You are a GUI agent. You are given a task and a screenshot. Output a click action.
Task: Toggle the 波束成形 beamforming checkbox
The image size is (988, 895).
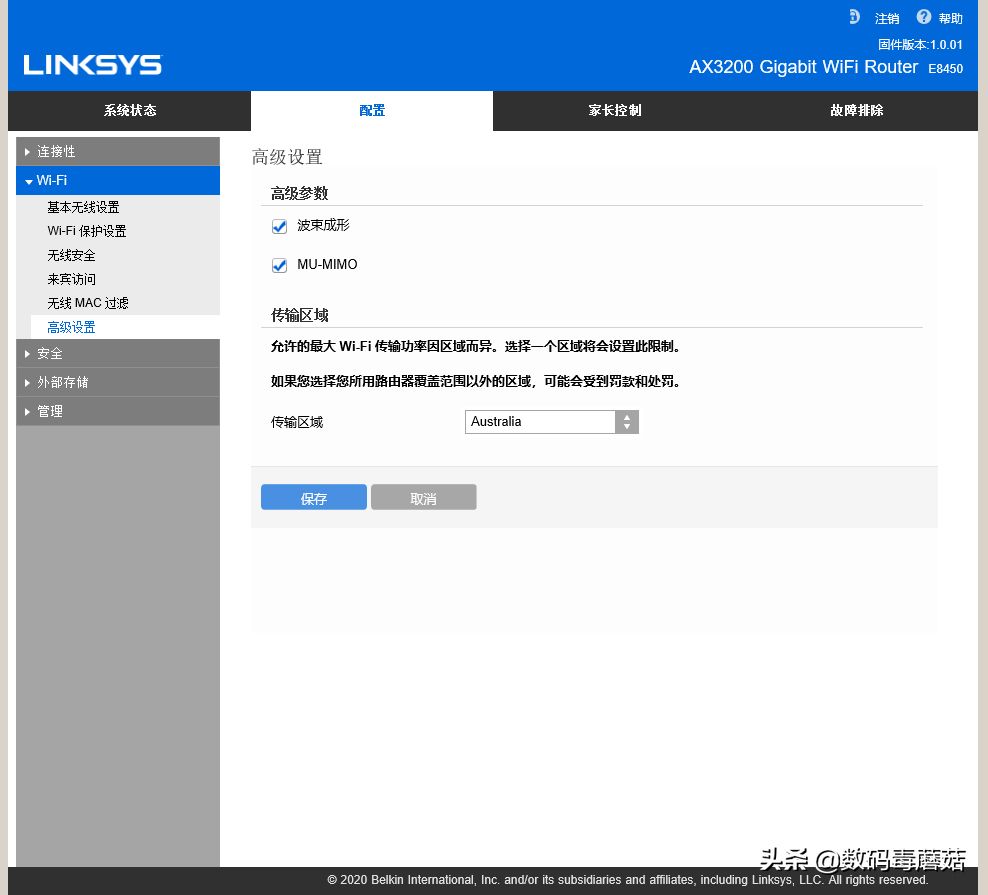(x=279, y=226)
